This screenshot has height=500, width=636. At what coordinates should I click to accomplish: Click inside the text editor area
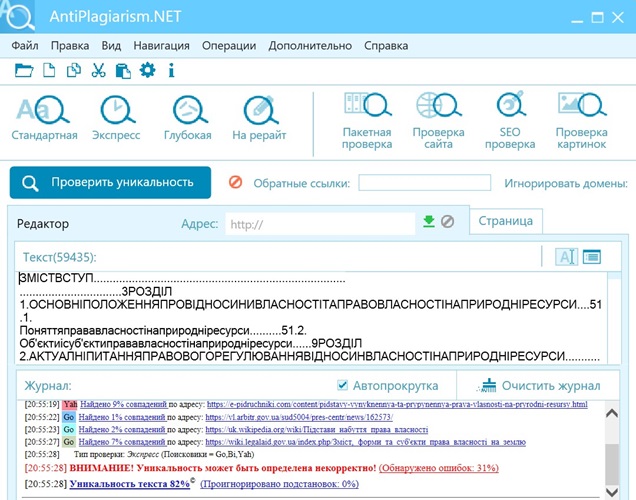312,318
